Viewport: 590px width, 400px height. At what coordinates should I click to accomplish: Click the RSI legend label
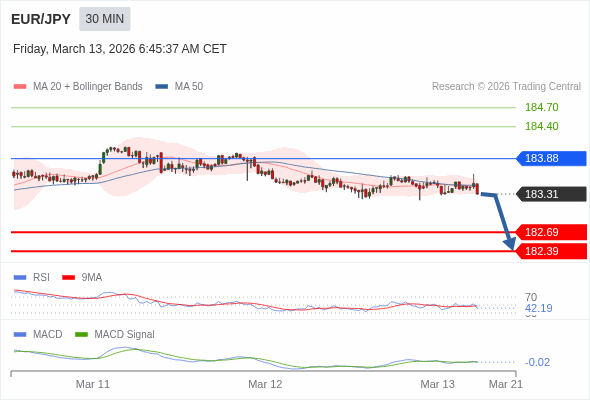click(x=41, y=278)
